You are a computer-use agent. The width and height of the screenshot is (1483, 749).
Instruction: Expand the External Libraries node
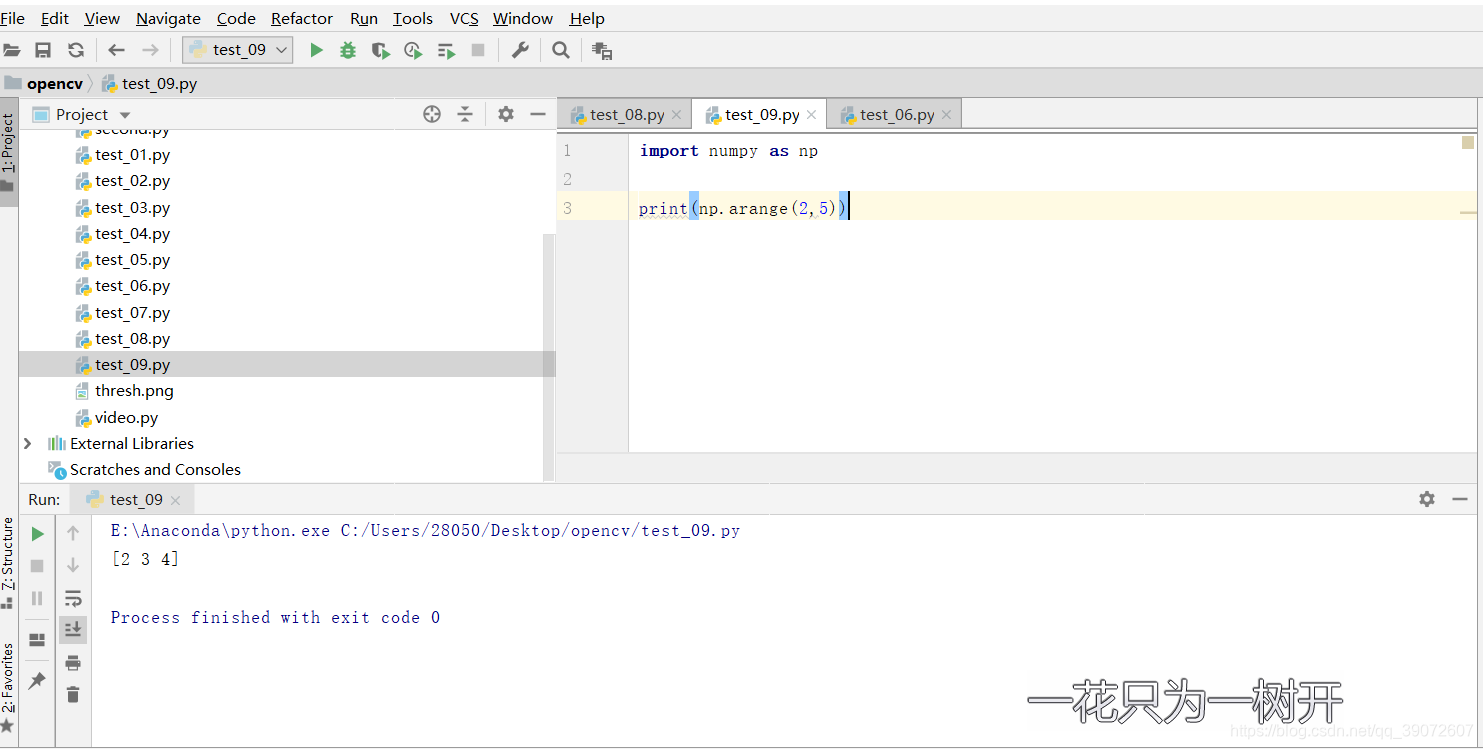click(x=27, y=443)
